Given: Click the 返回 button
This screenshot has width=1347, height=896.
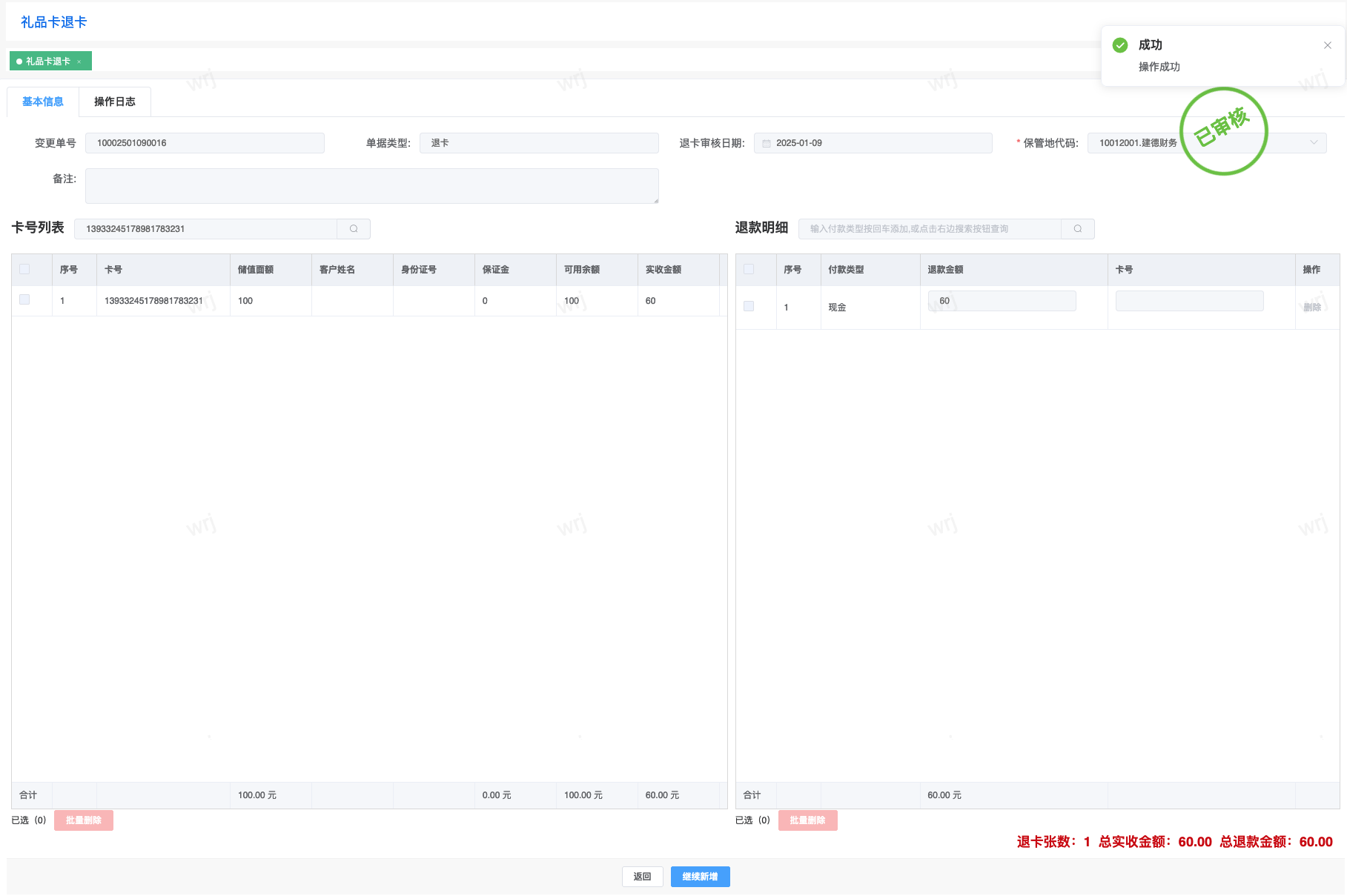Looking at the screenshot, I should 642,877.
